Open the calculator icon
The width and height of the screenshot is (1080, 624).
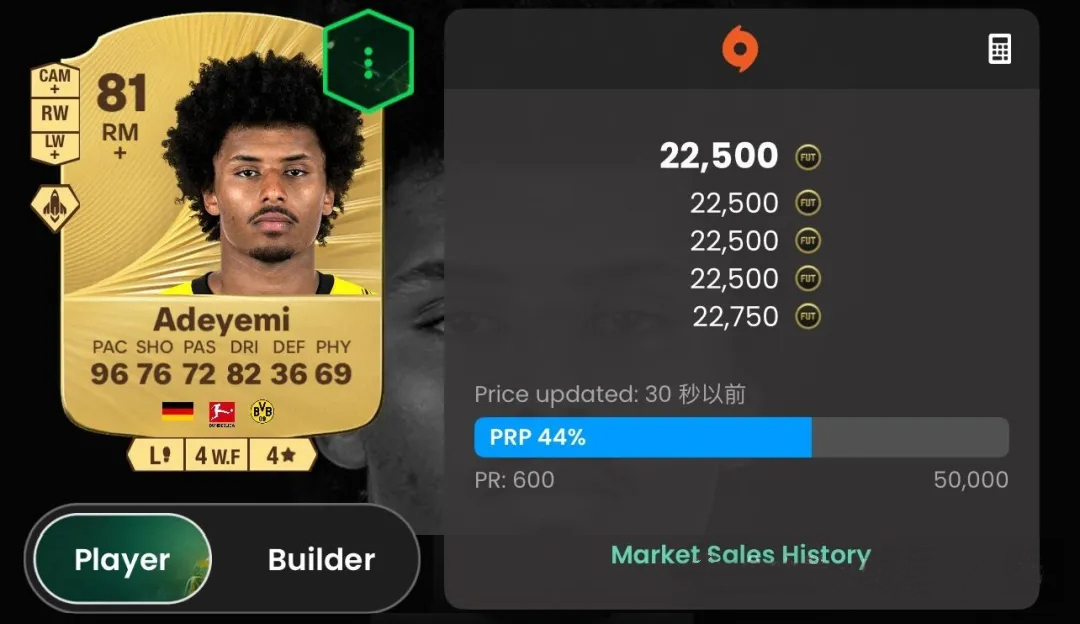(x=999, y=49)
